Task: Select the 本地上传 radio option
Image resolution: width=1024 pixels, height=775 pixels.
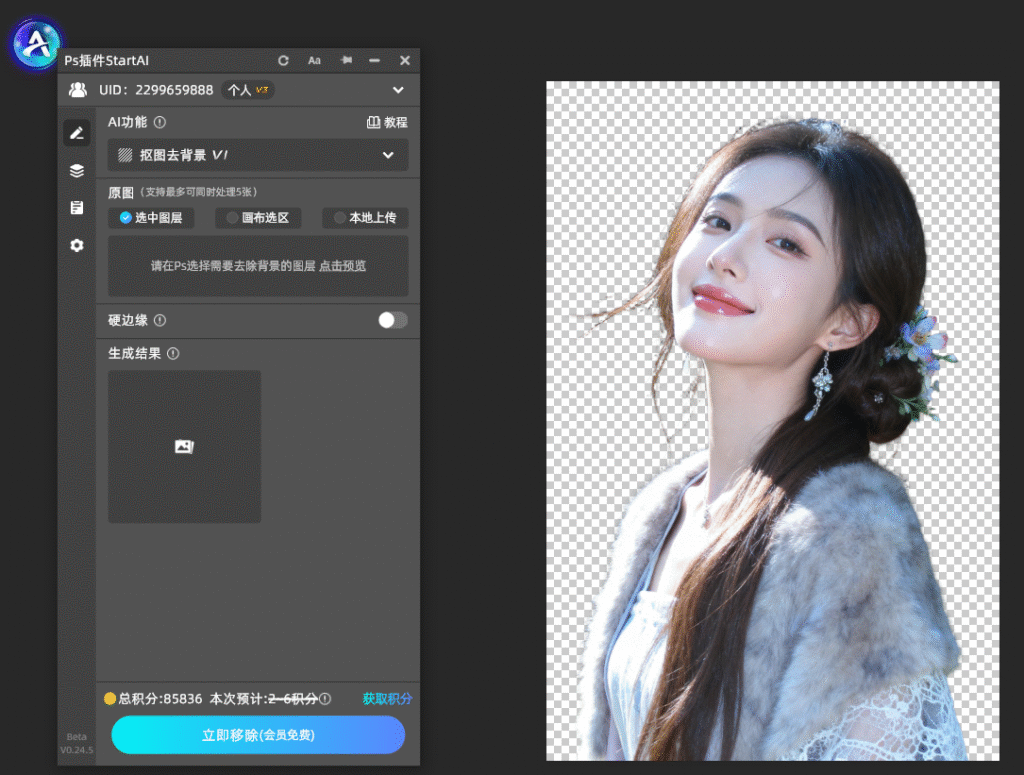Action: pos(365,218)
